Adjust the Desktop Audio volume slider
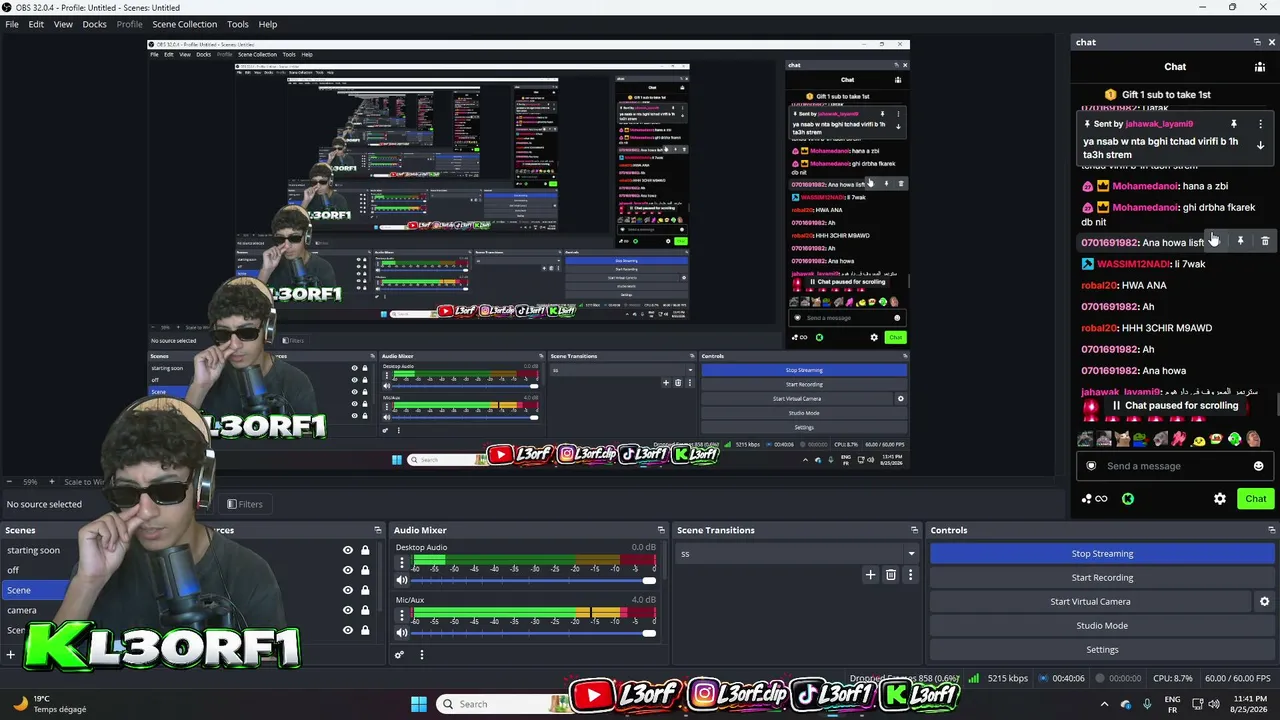Image resolution: width=1280 pixels, height=720 pixels. click(533, 580)
